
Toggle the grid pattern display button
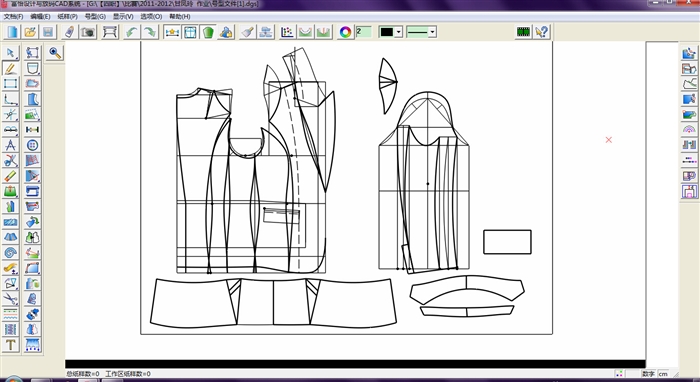point(190,32)
